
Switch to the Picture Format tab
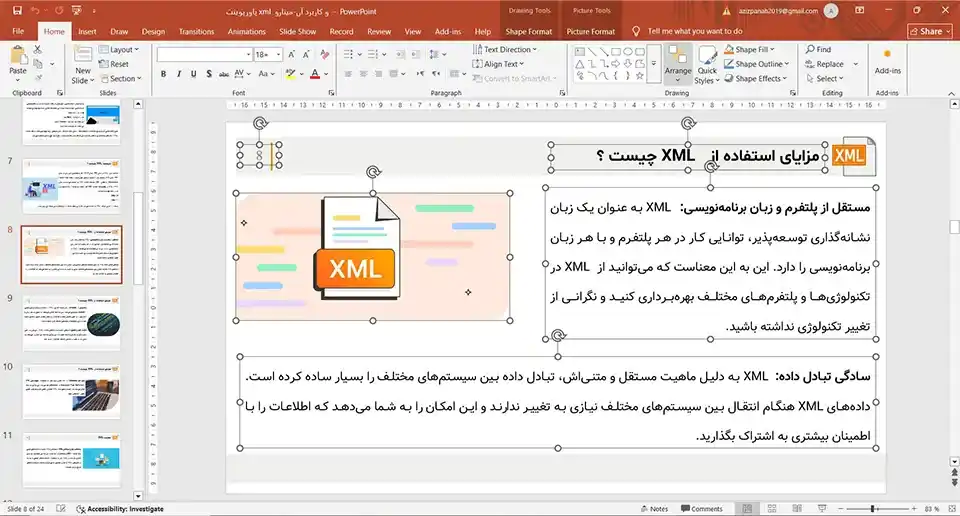tap(591, 31)
